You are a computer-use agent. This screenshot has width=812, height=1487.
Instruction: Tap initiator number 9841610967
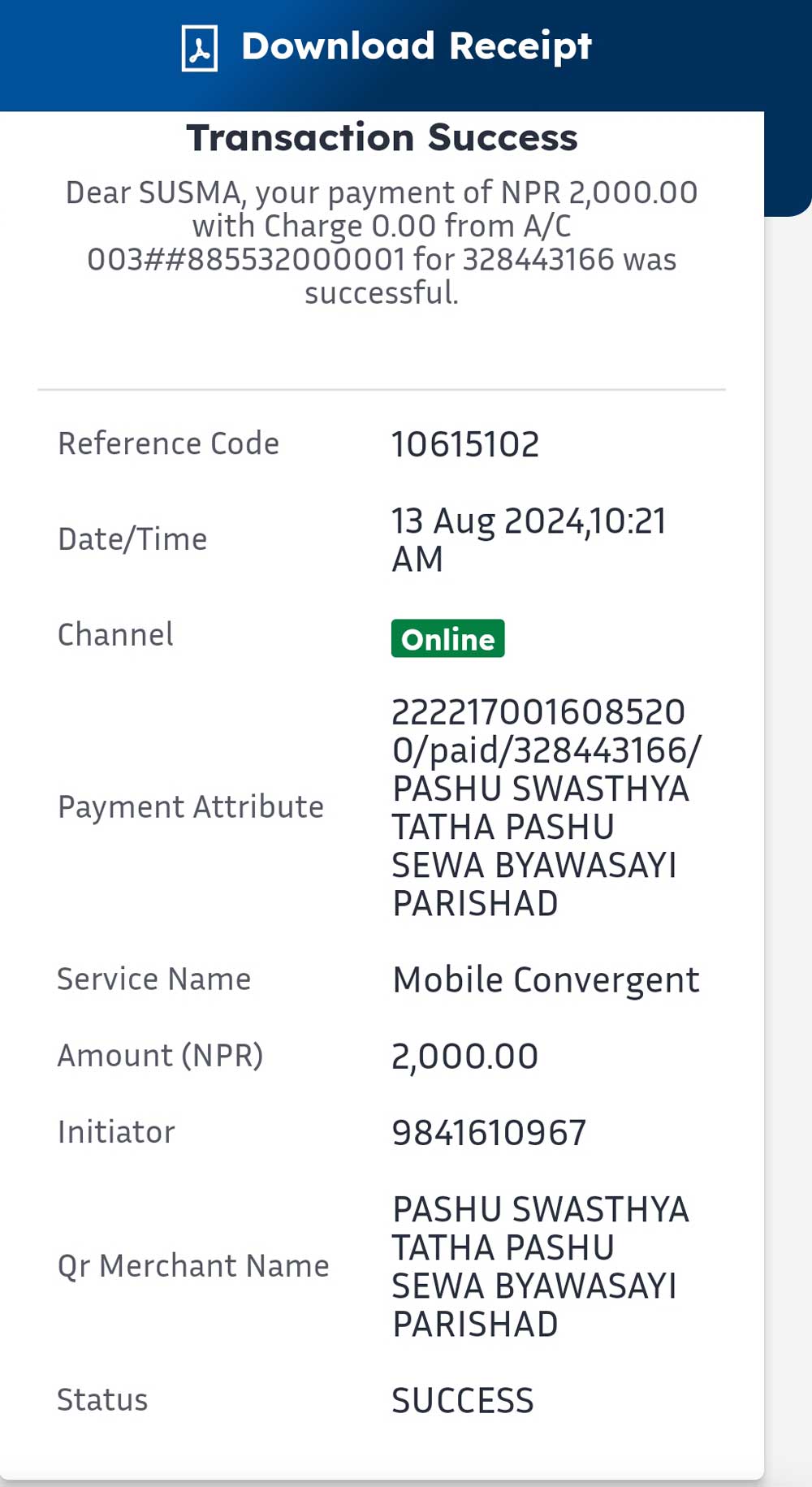pyautogui.click(x=489, y=1133)
